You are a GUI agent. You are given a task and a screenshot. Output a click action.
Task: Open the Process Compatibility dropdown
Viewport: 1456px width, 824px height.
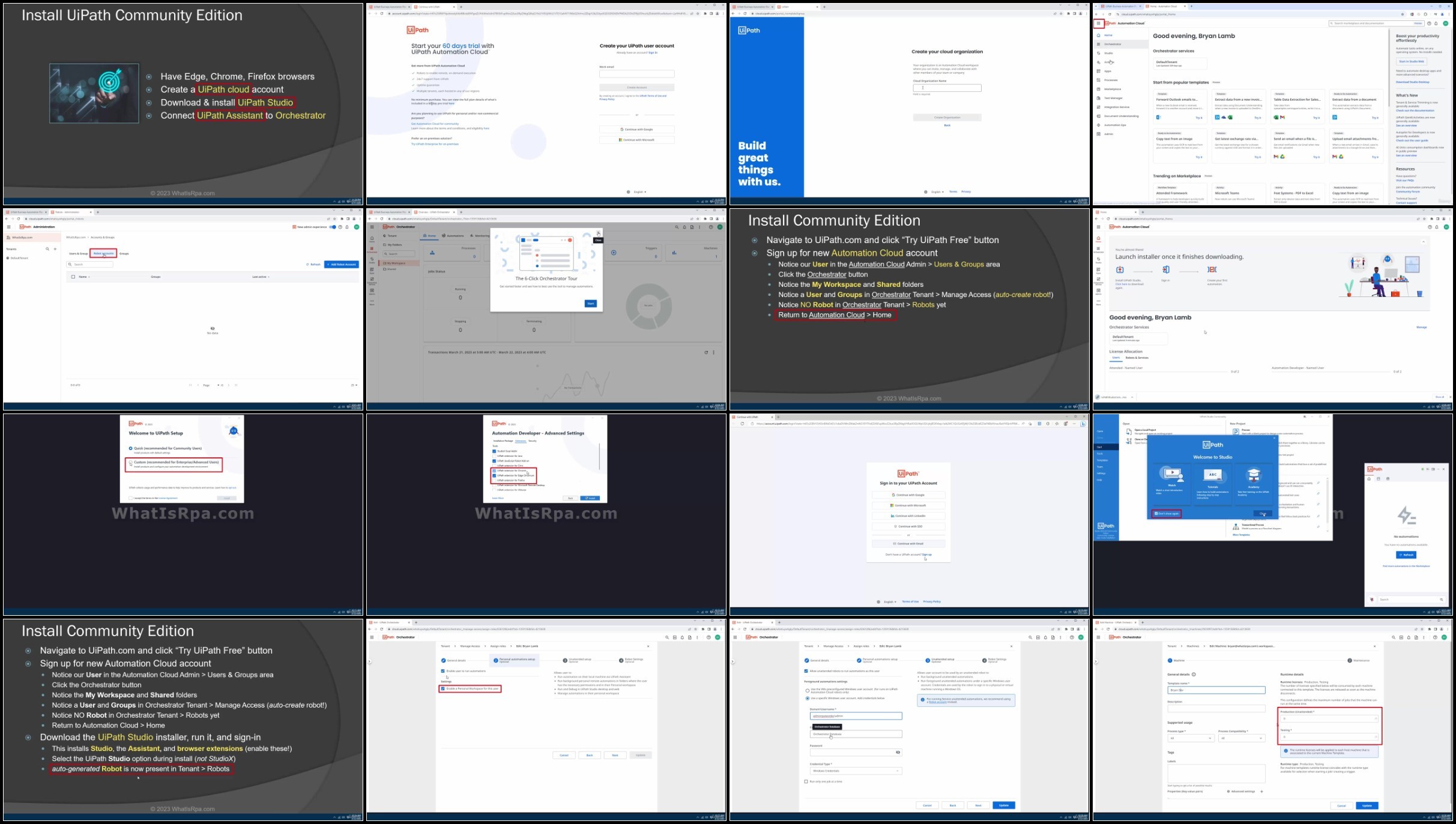(1242, 738)
